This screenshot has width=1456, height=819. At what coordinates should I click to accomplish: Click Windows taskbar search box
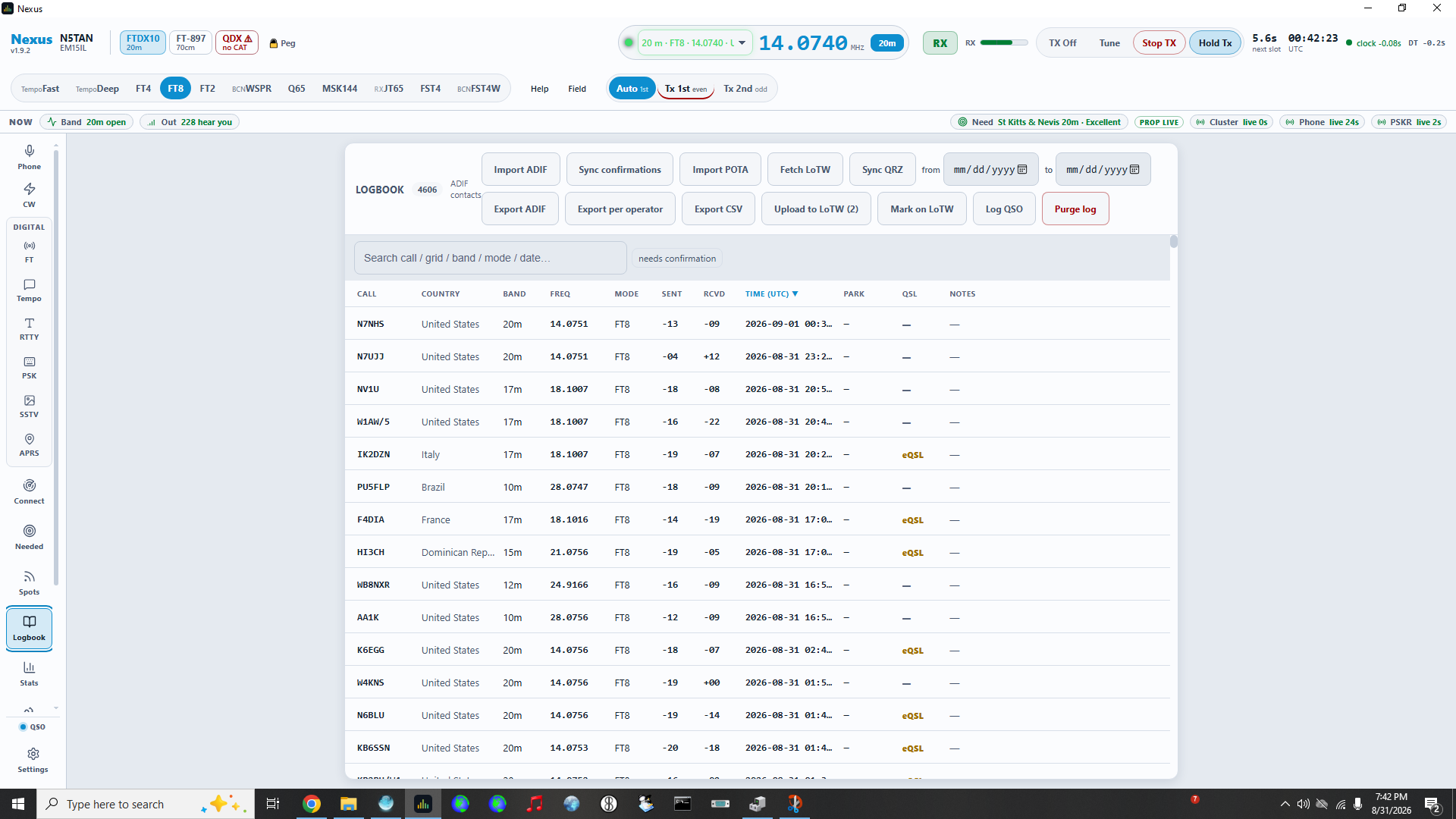(146, 804)
